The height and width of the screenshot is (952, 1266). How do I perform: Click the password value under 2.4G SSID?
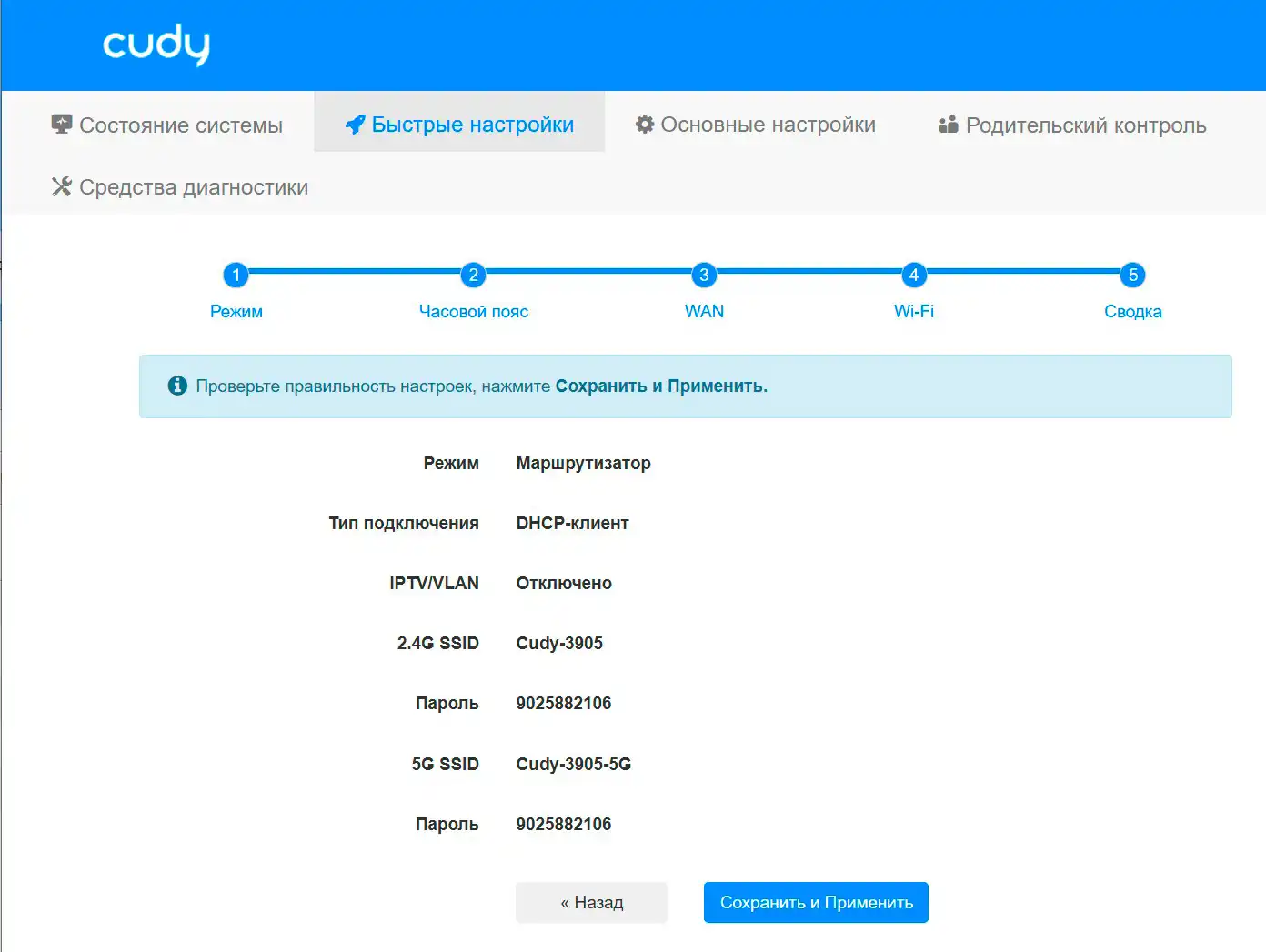(x=564, y=703)
